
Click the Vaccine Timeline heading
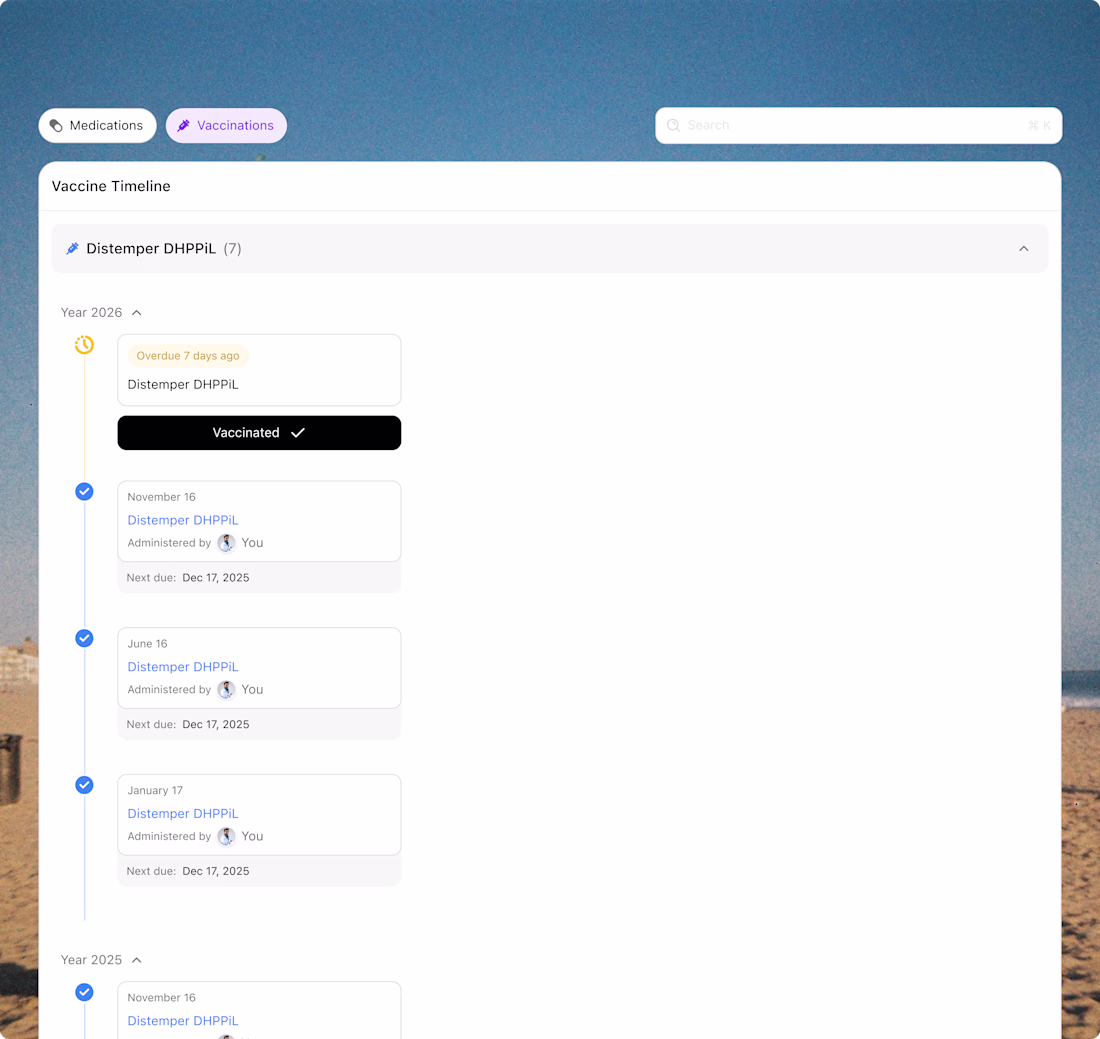111,186
